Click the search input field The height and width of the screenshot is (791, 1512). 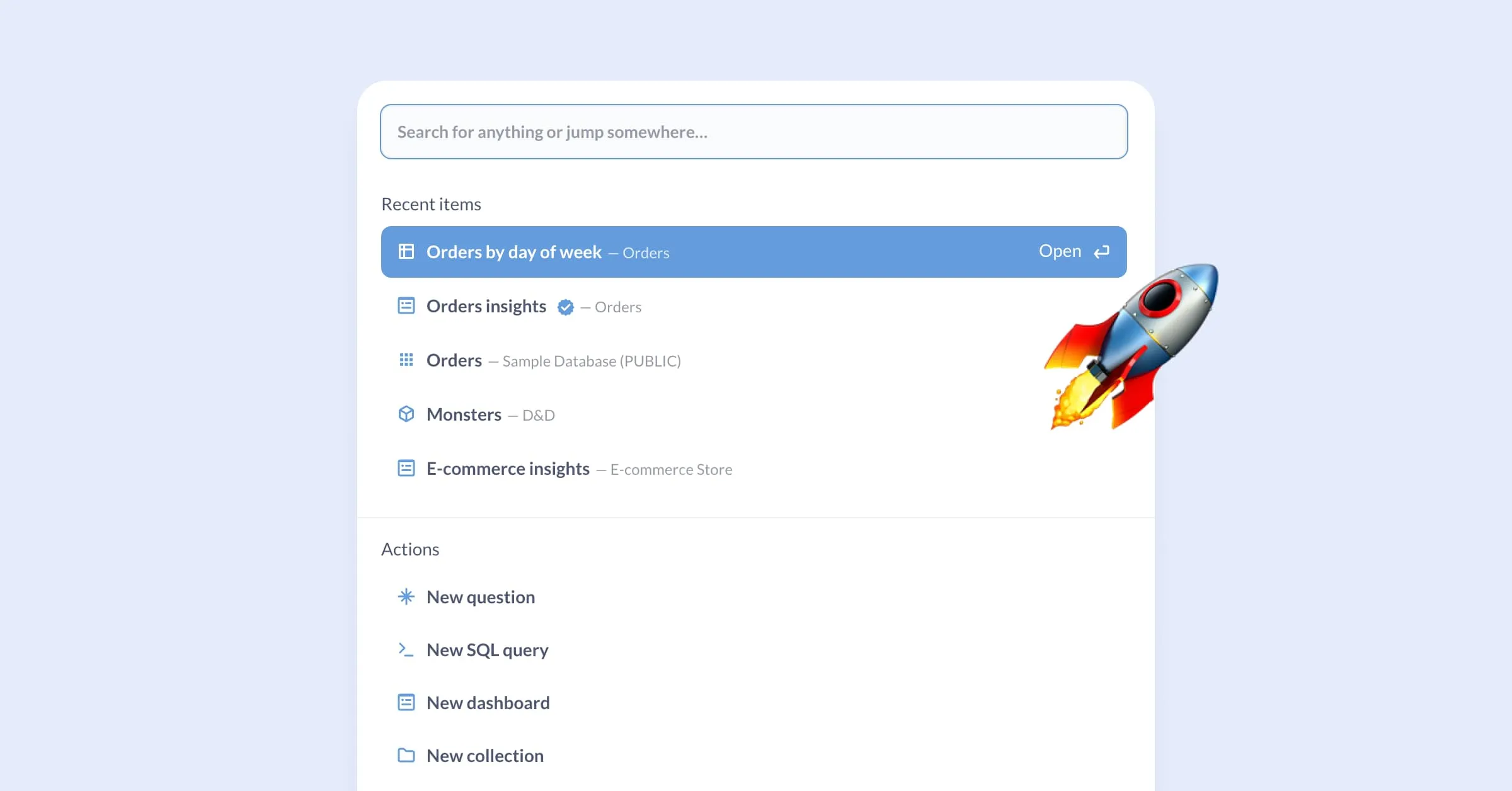(754, 132)
